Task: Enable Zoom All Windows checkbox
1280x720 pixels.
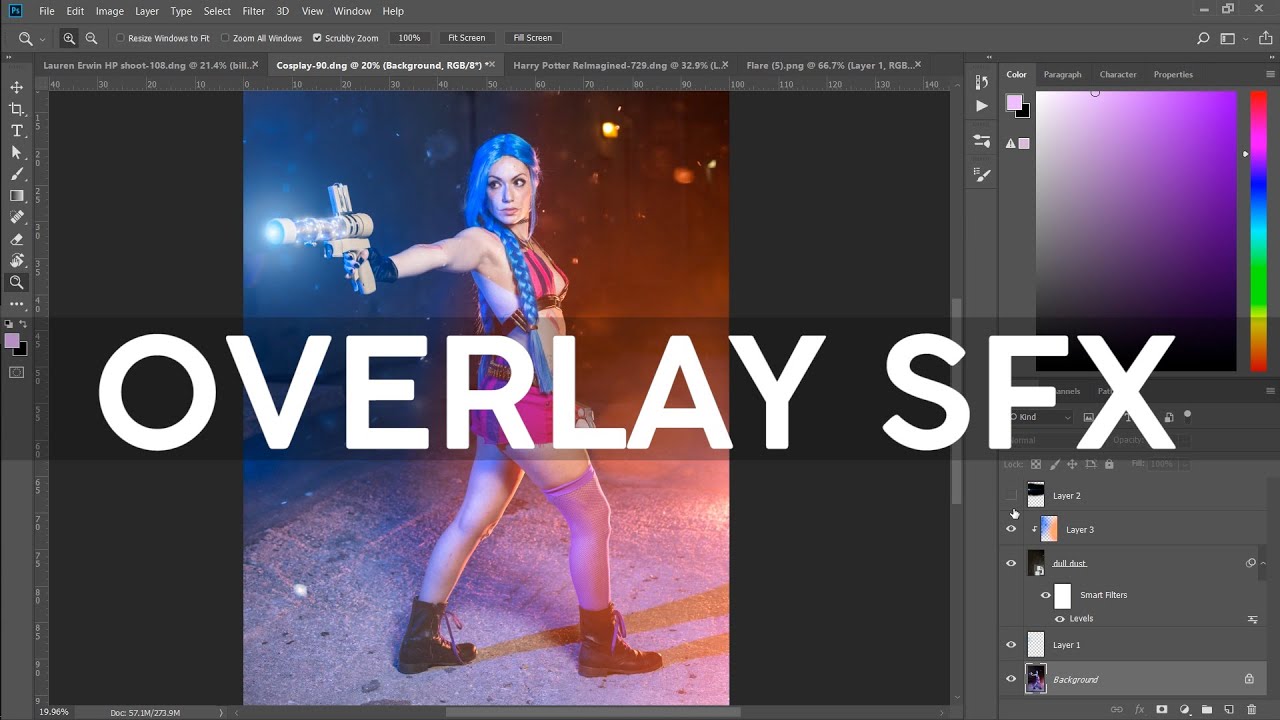Action: point(225,38)
